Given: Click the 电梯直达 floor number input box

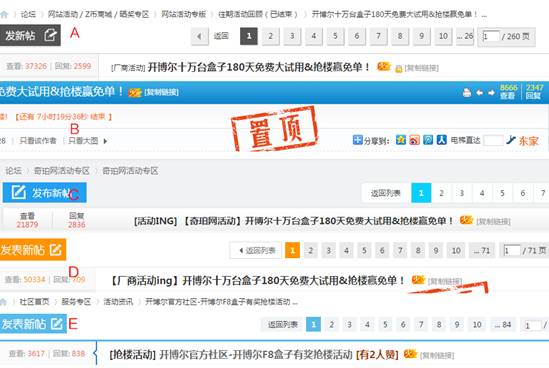Looking at the screenshot, I should pos(493,140).
